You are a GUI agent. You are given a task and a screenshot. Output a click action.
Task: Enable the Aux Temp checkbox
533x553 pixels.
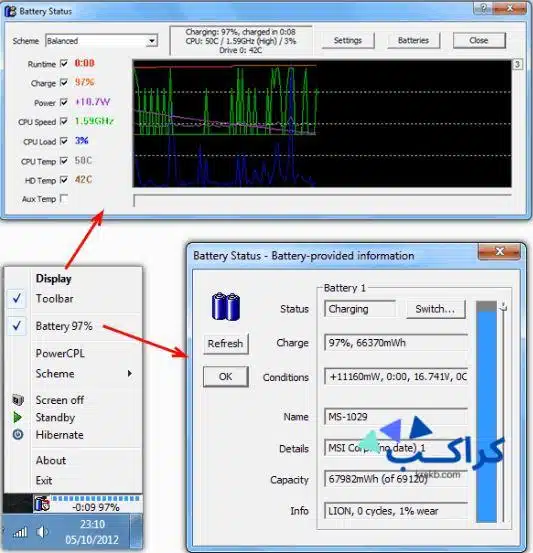tap(64, 199)
